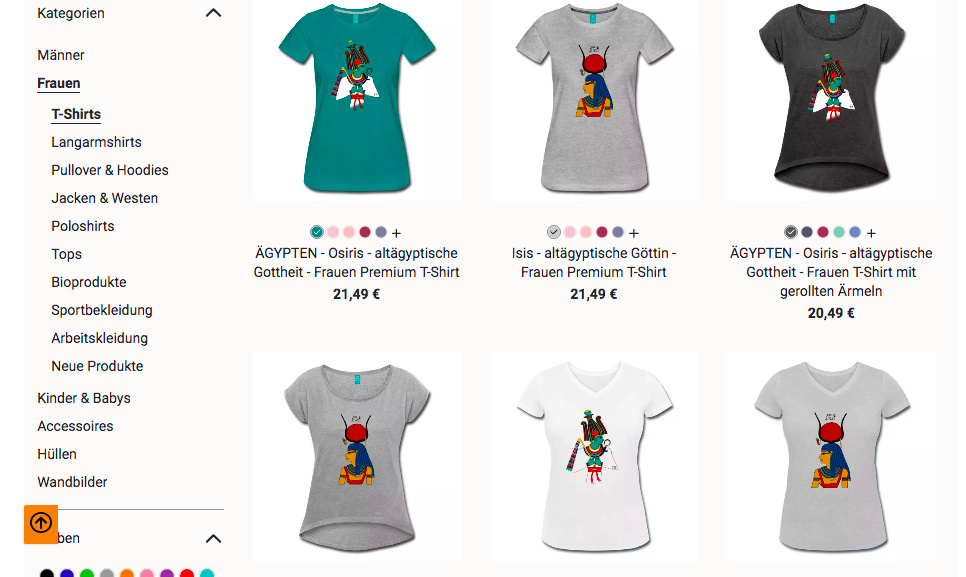
Task: Filter by red color in sidebar
Action: tap(187, 574)
